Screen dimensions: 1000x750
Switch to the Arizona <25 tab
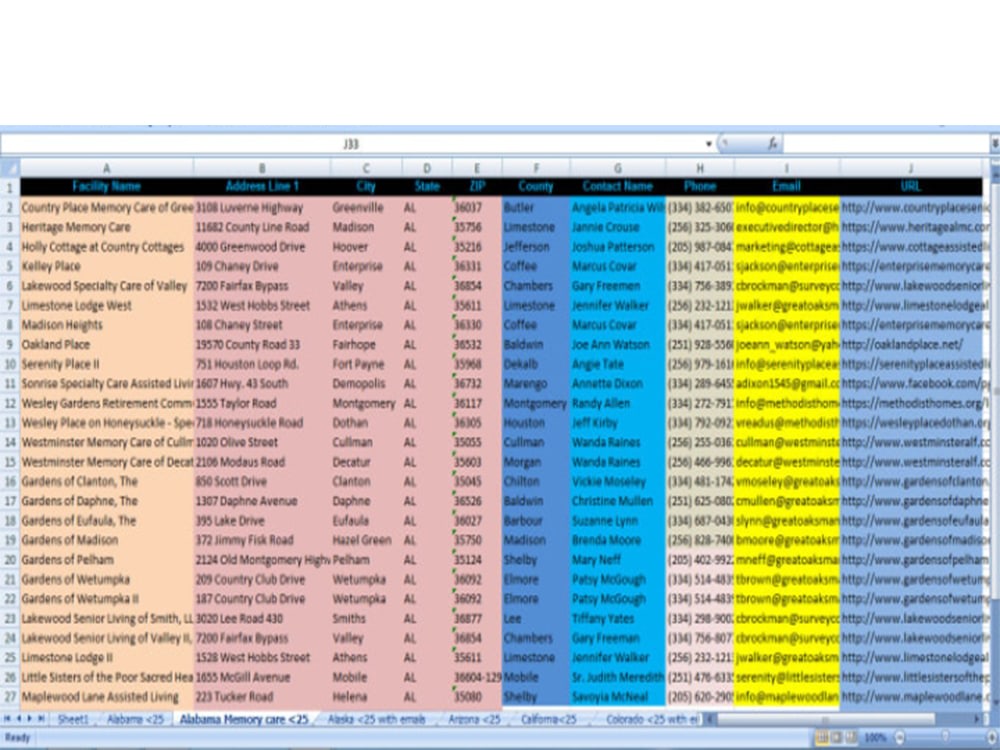pos(474,719)
